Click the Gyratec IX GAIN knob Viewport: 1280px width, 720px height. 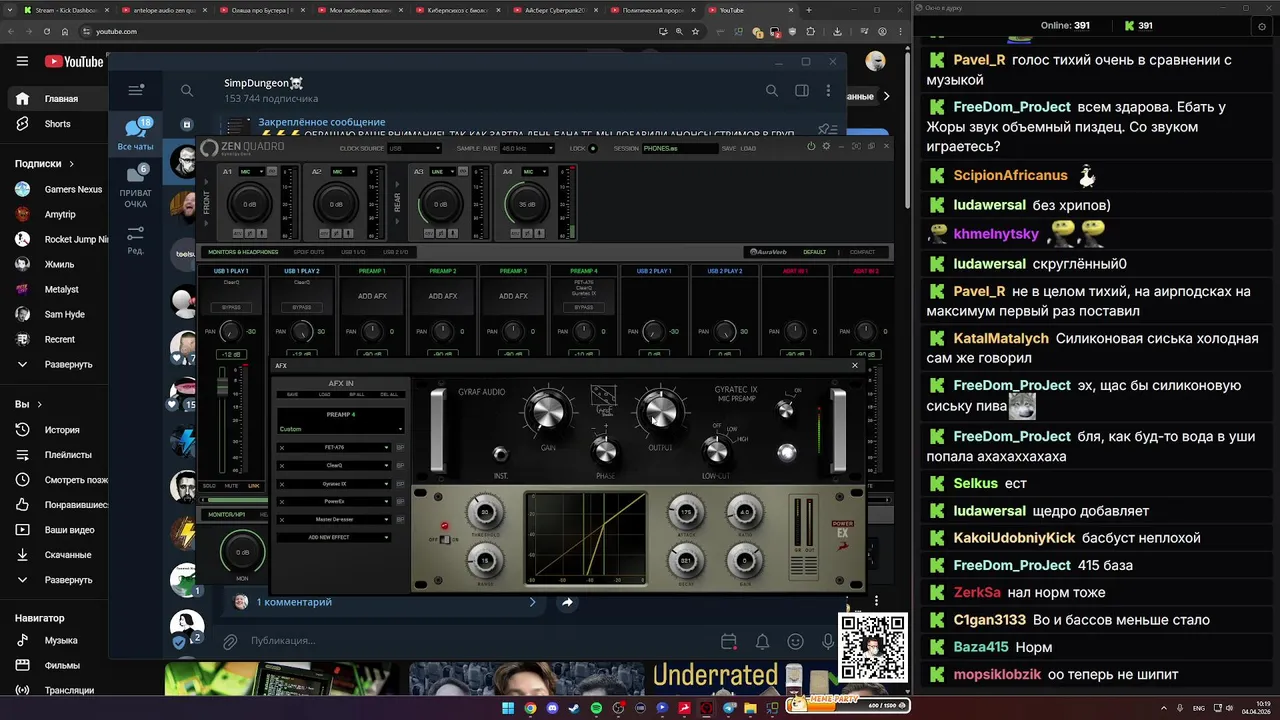(548, 411)
